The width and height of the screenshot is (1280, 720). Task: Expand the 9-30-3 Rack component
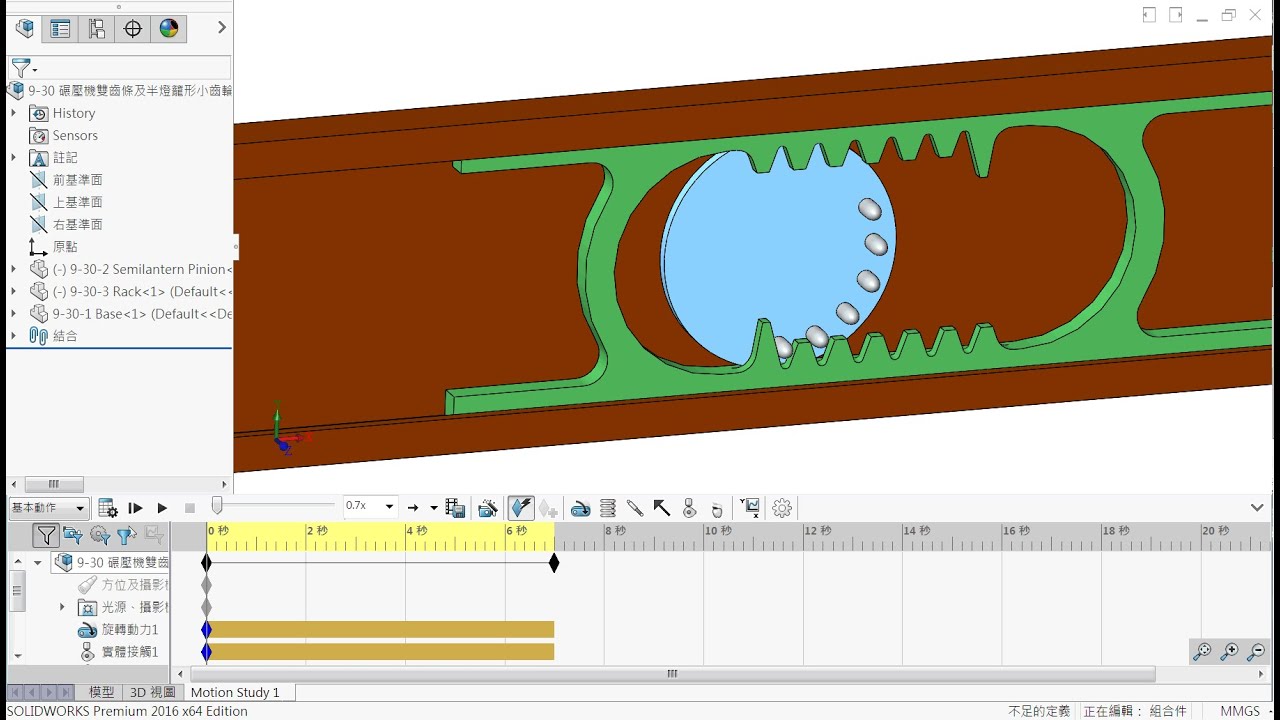tap(13, 291)
